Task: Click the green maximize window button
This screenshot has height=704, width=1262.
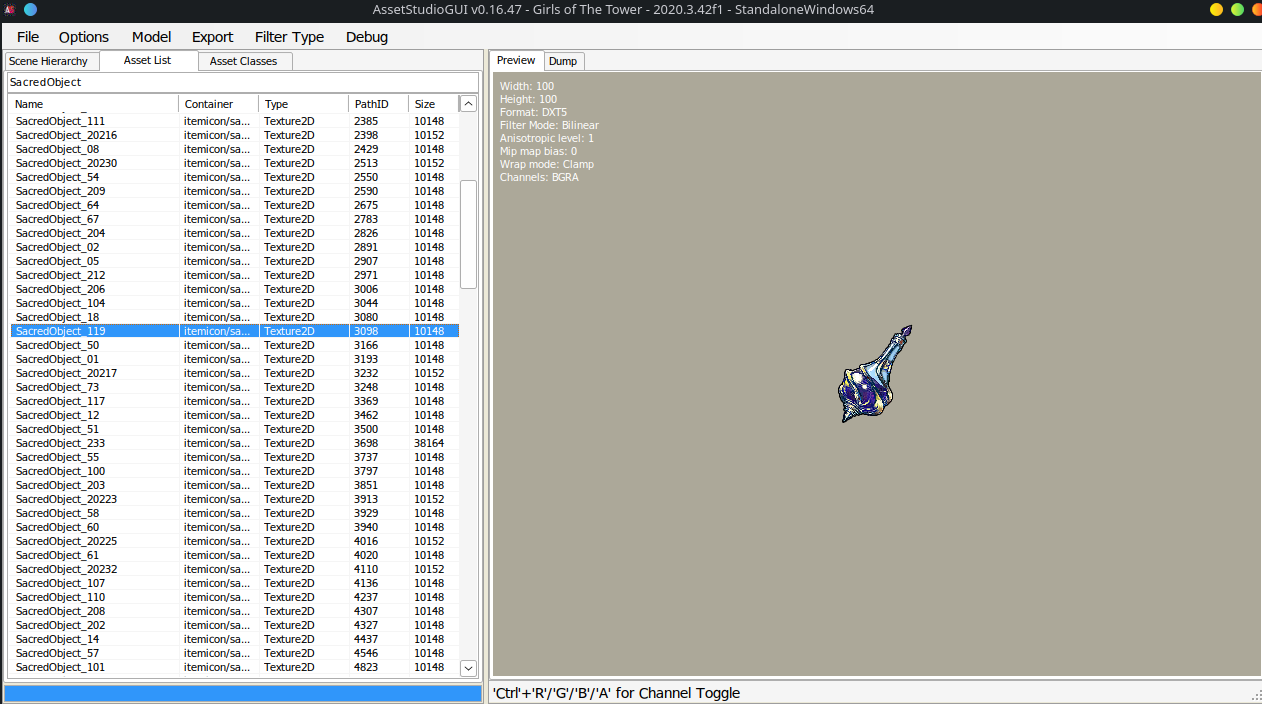Action: pyautogui.click(x=1237, y=9)
